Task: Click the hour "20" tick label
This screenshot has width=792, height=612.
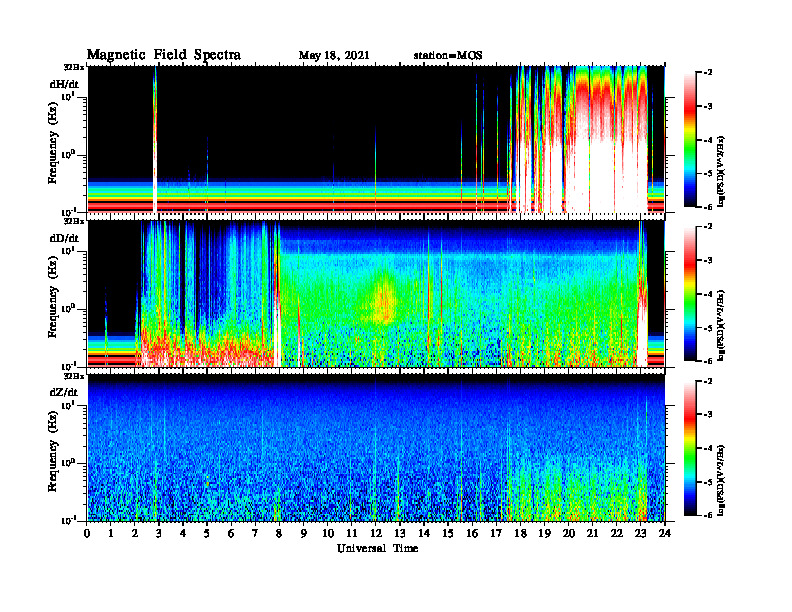Action: tap(568, 533)
